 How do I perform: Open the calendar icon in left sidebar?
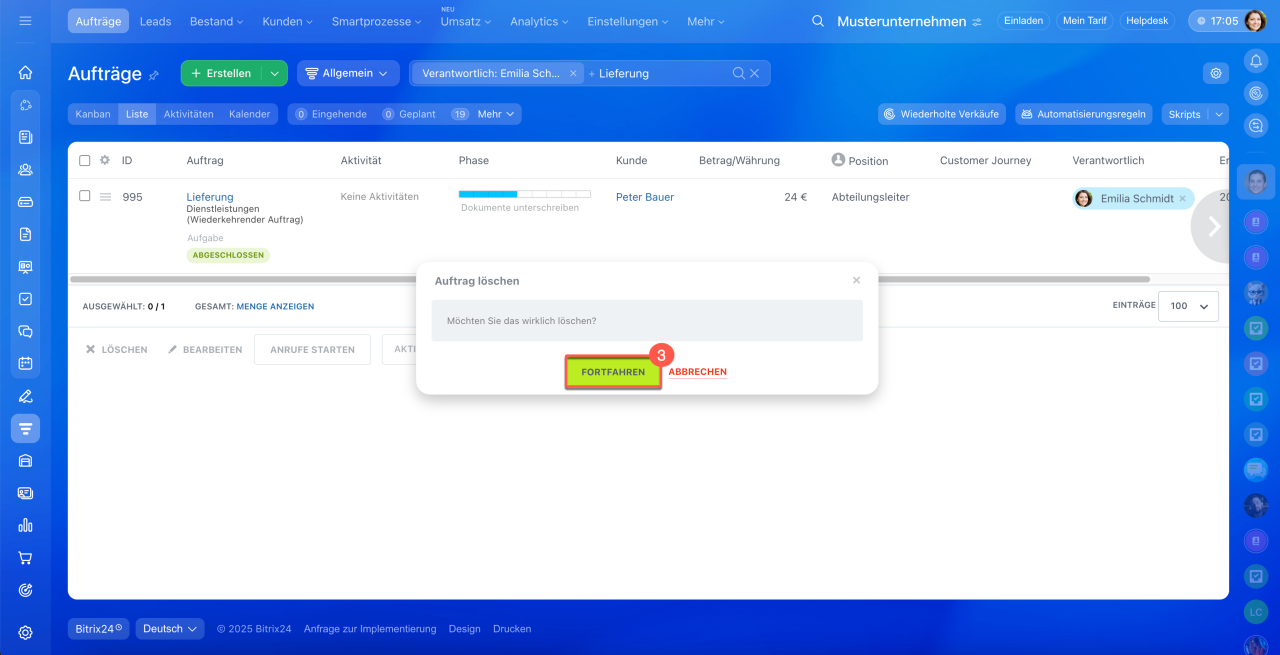[26, 363]
